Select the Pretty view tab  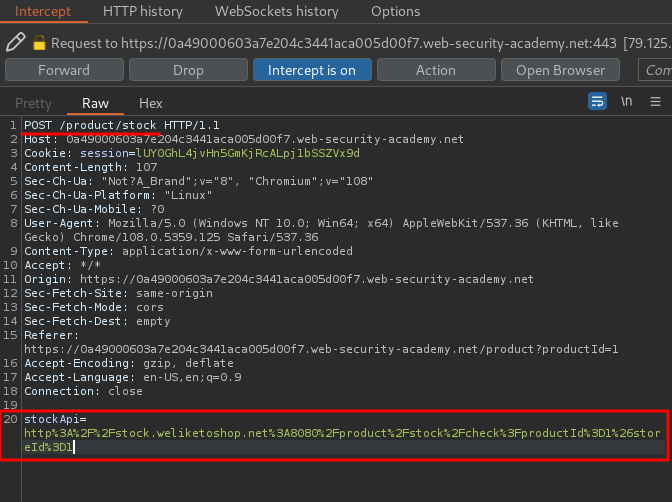[33, 103]
